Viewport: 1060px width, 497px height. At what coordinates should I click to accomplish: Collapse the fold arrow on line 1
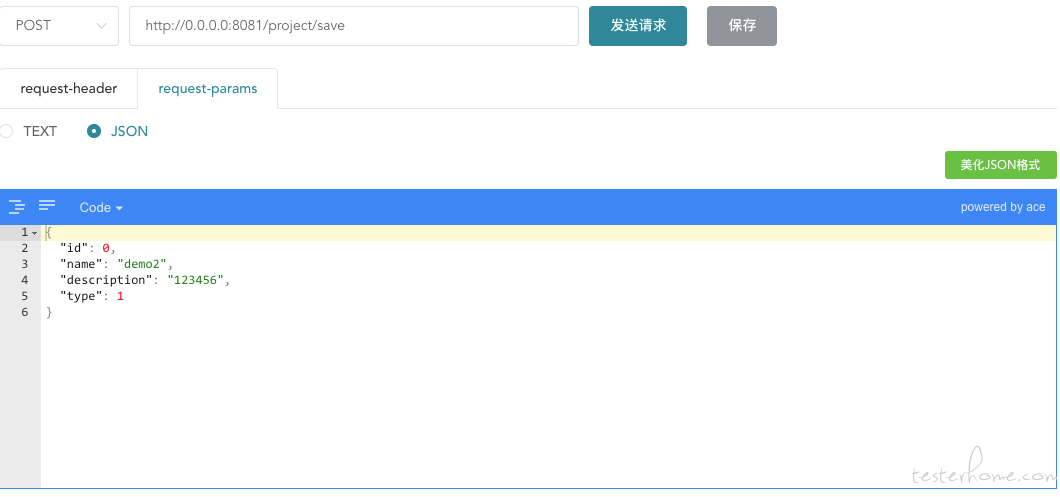34,233
